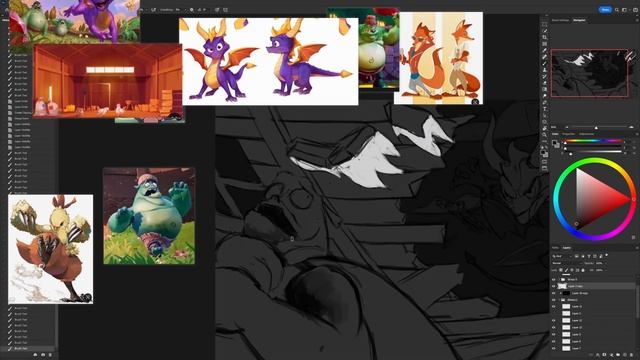Filter for type layers T icon
This screenshot has height=360, width=640.
point(589,256)
